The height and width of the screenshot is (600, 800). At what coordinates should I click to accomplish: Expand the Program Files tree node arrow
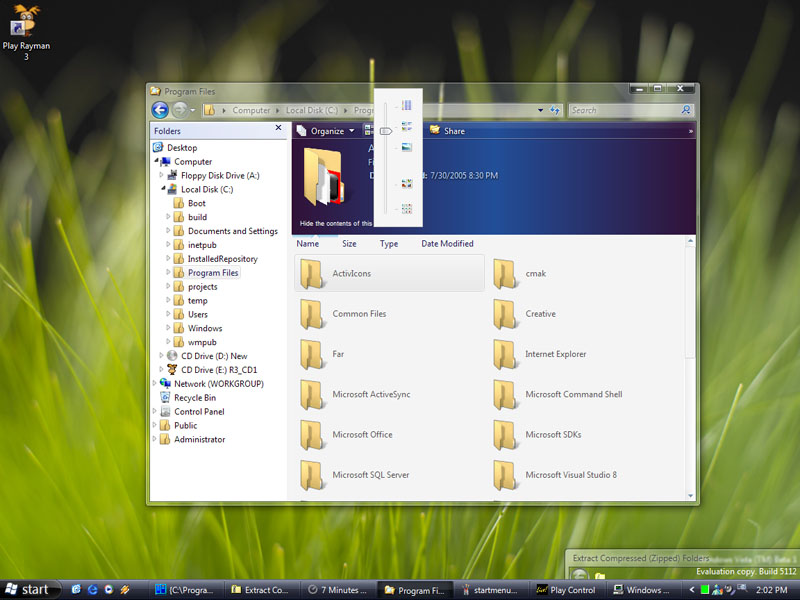(168, 272)
